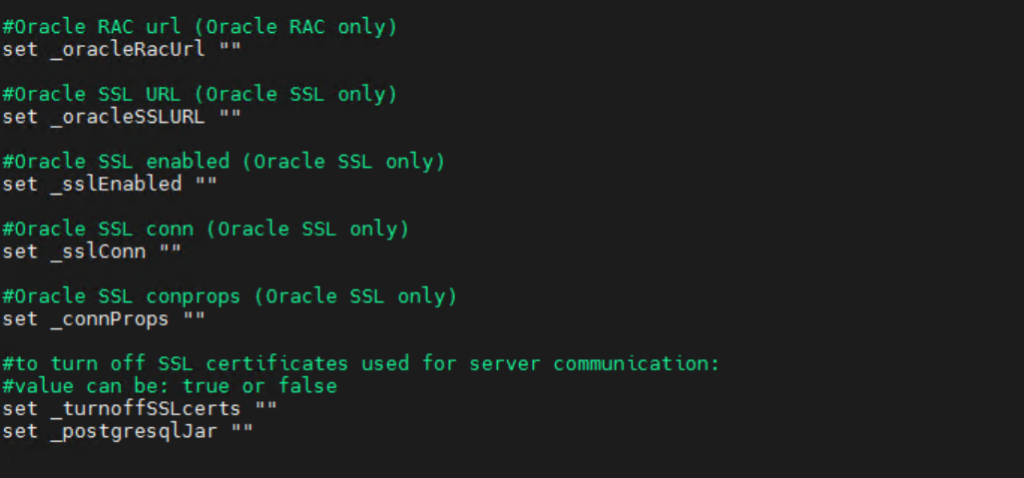The height and width of the screenshot is (478, 1024).
Task: Place cursor in empty quotes after _oracleSSLURL
Action: coord(230,116)
